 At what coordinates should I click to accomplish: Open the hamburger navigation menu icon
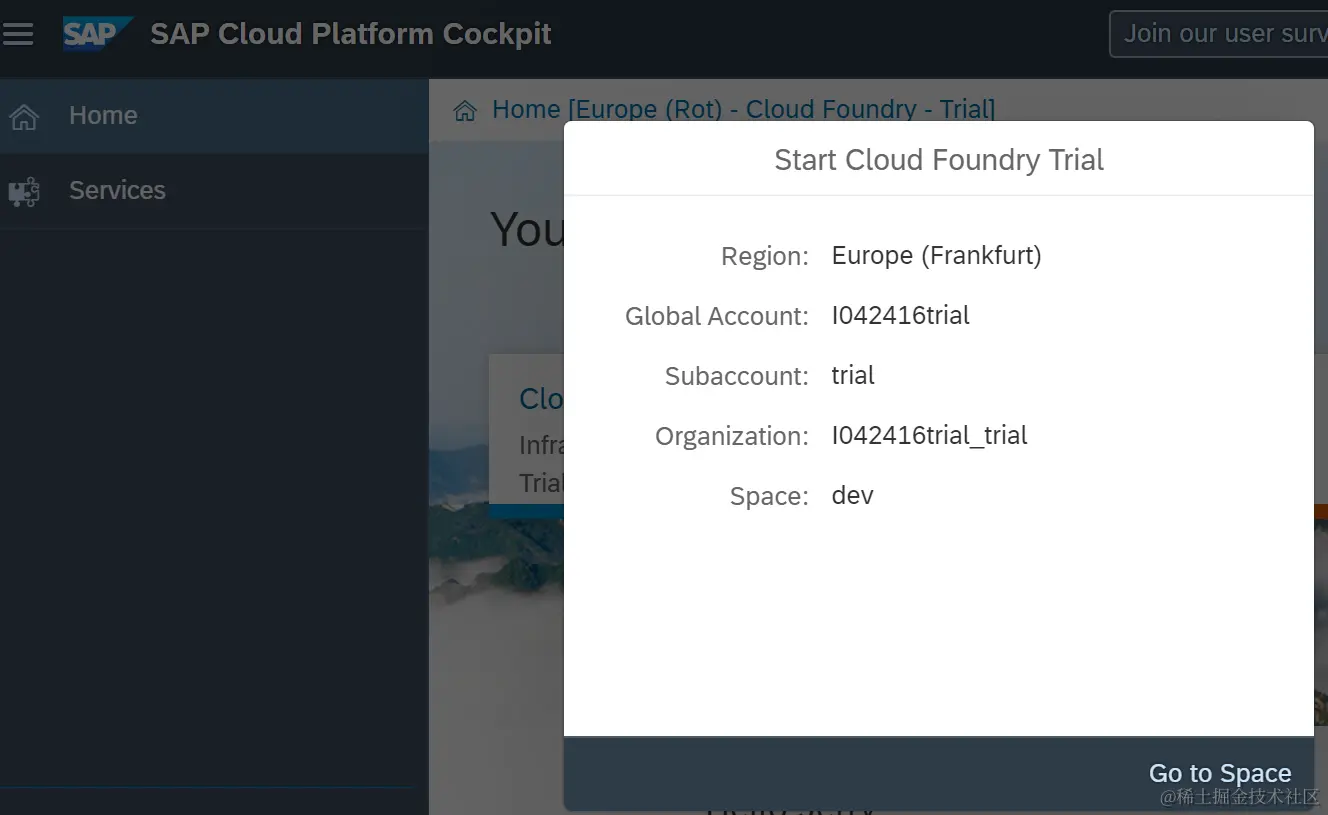18,34
